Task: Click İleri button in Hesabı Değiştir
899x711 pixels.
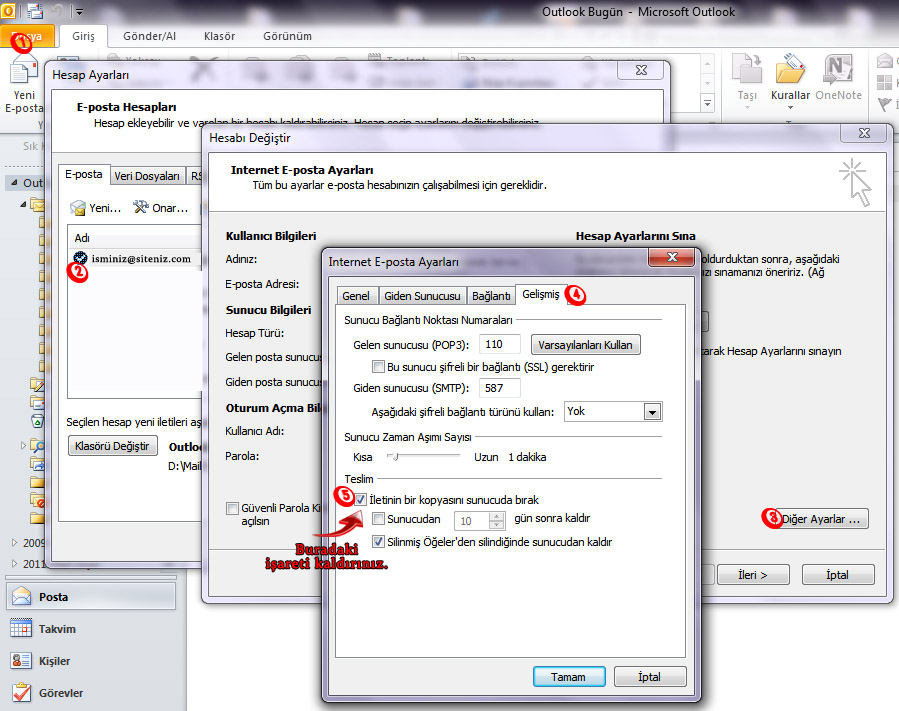Action: click(x=753, y=575)
